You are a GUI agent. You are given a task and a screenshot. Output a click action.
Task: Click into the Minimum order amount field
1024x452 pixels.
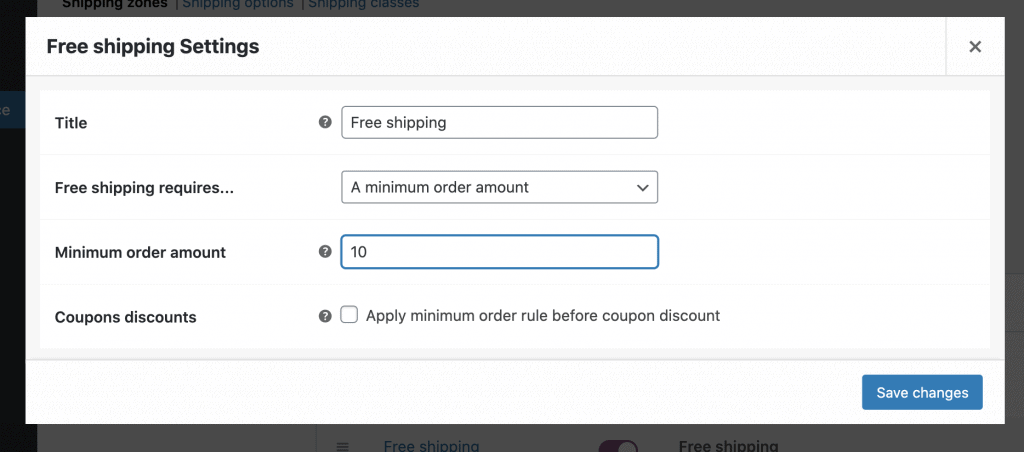(499, 252)
